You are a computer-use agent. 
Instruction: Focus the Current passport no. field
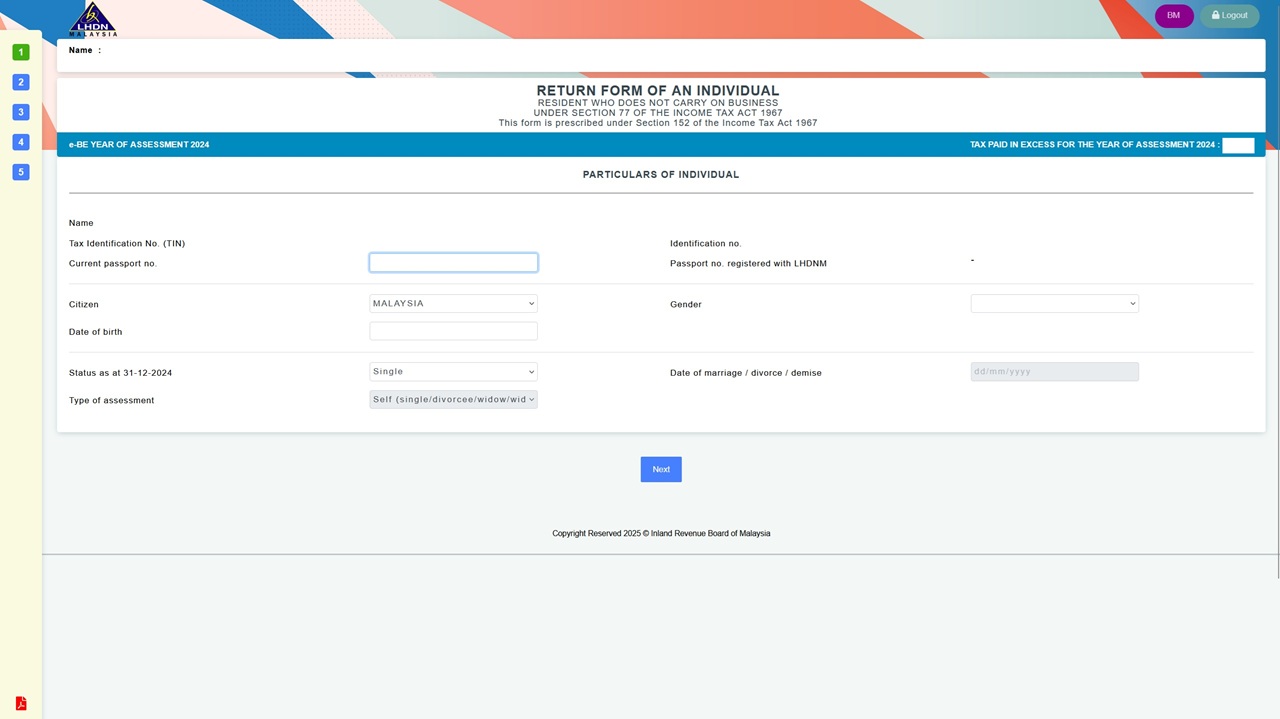tap(453, 263)
